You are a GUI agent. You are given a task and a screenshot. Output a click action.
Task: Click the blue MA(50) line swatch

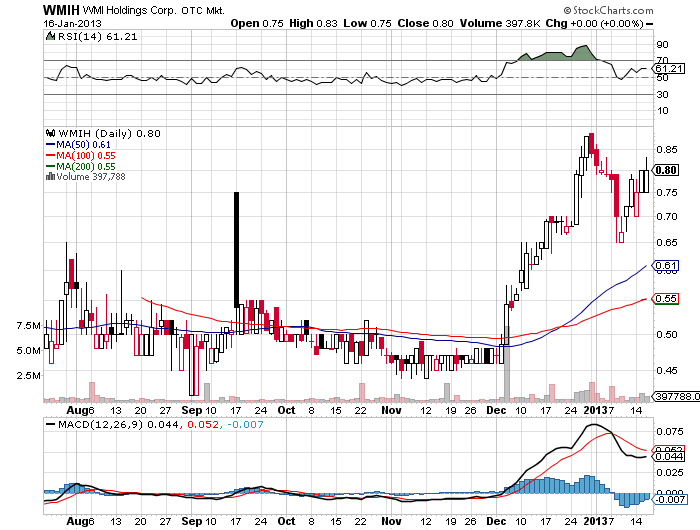pyautogui.click(x=50, y=145)
